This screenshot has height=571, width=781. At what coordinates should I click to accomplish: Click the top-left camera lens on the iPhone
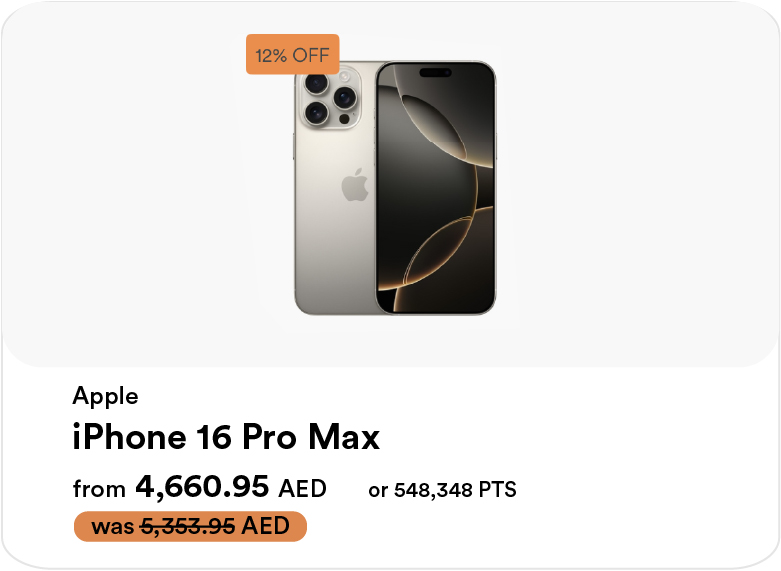pos(317,83)
